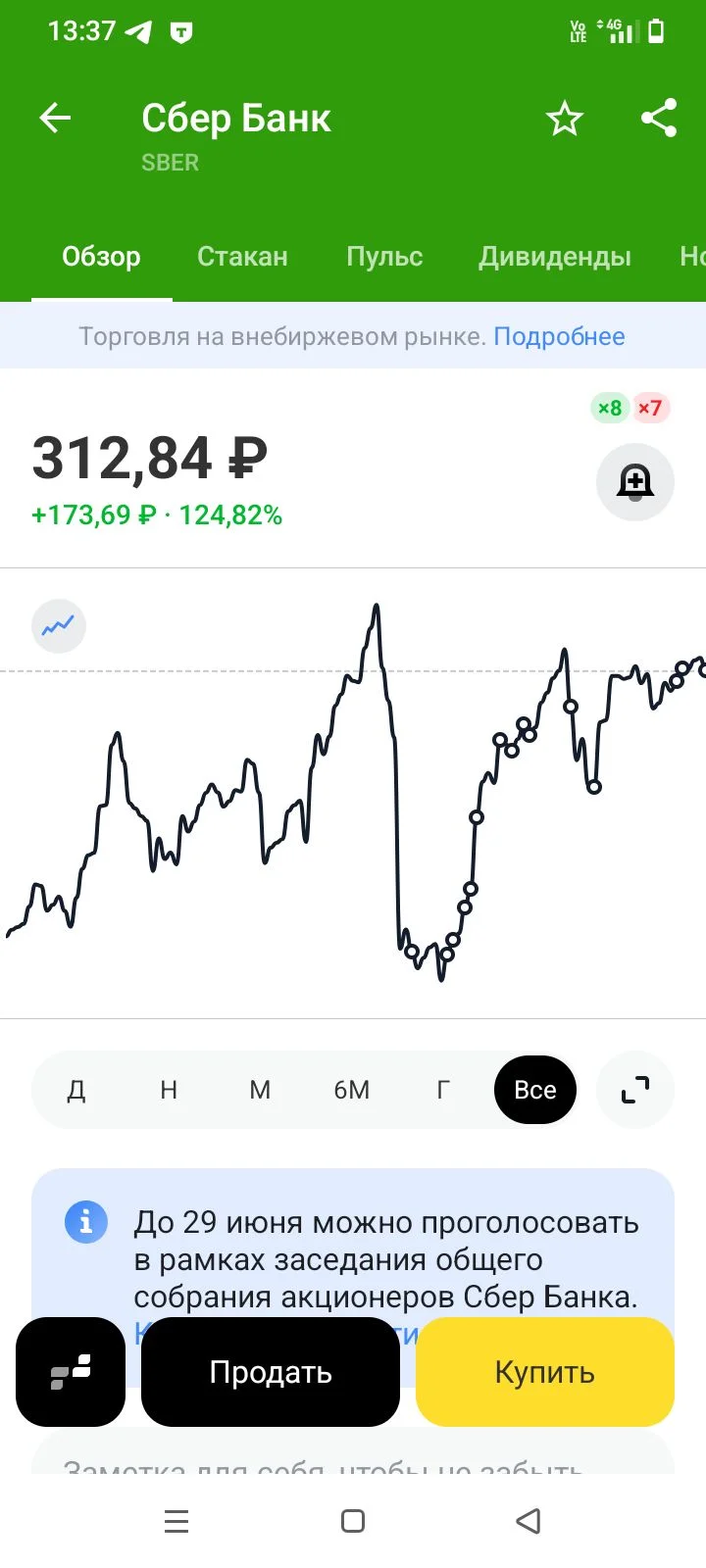Choose the Г year period
706x1568 pixels.
(x=443, y=1090)
